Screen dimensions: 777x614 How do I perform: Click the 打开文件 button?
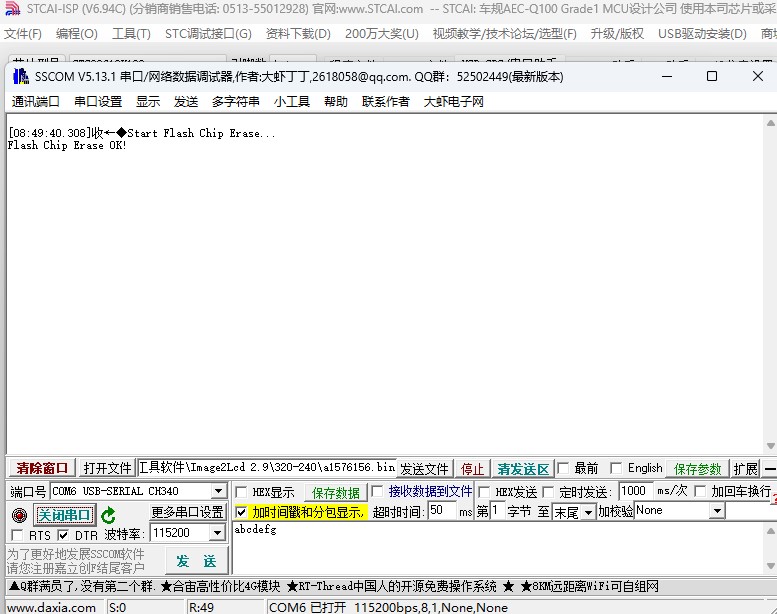coord(107,468)
